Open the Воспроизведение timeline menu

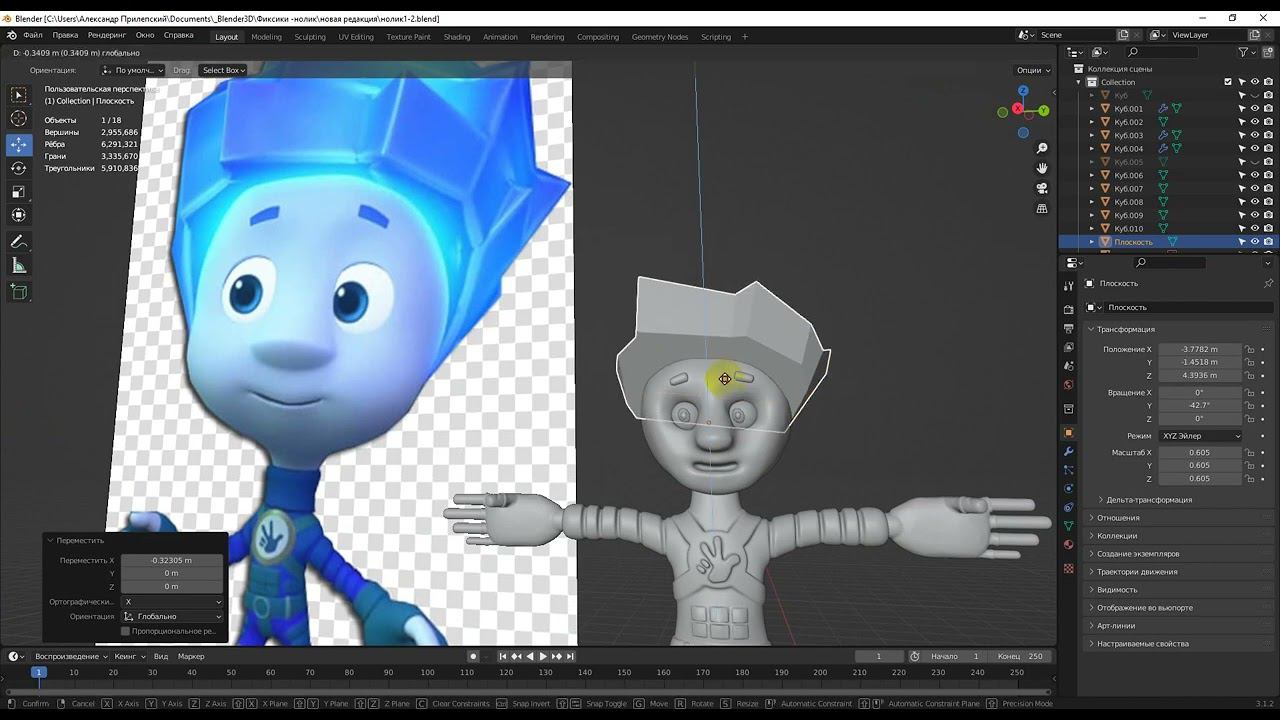click(71, 657)
